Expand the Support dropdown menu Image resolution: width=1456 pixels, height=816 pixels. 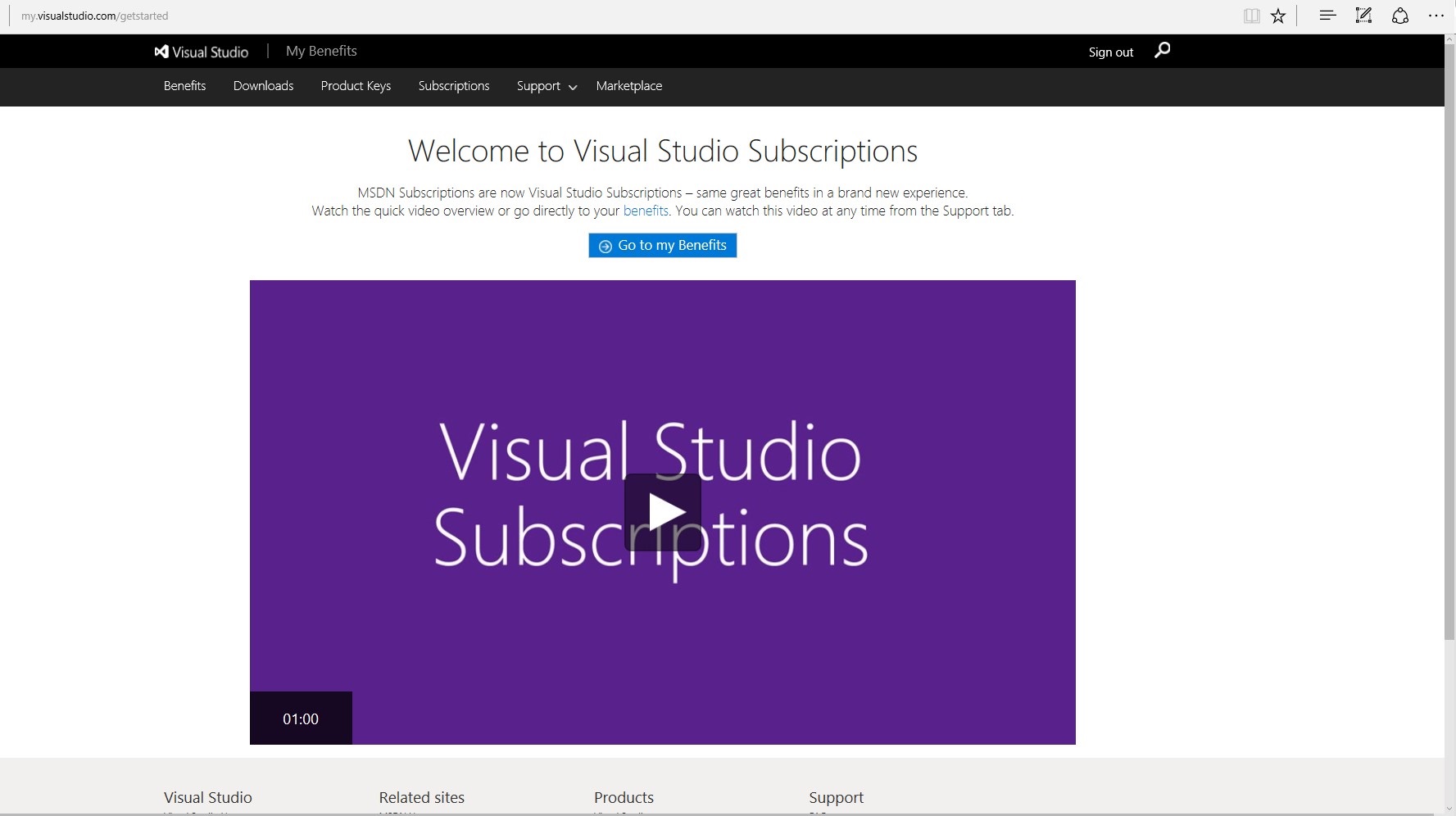(x=547, y=86)
